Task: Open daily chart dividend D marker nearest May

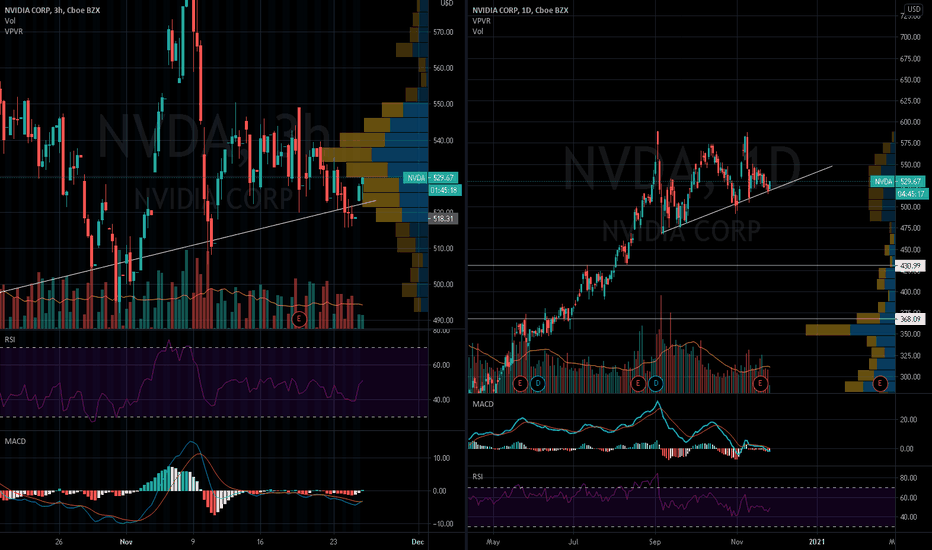Action: point(537,384)
